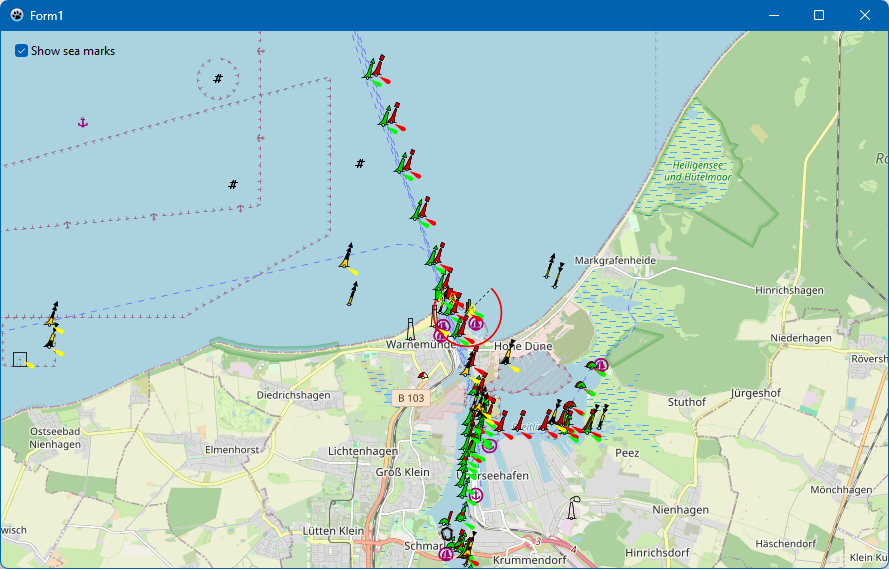Select the Ostseebad Nienhagen label
The width and height of the screenshot is (889, 569).
(55, 438)
